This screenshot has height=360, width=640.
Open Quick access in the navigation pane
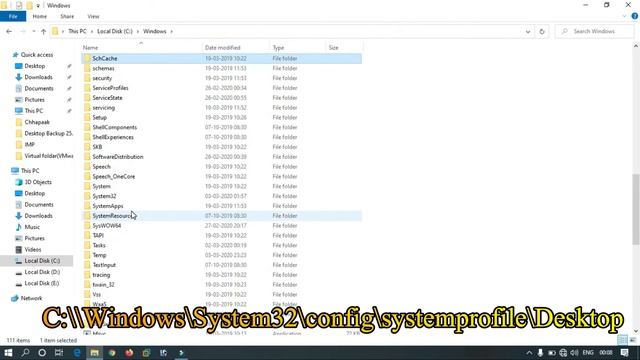(x=36, y=55)
